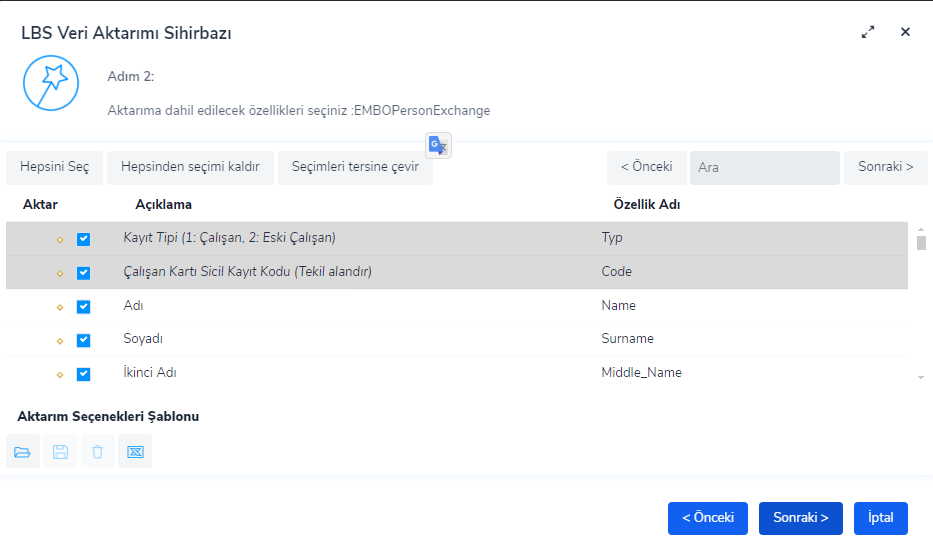Click the expand window arrows icon

pos(868,32)
